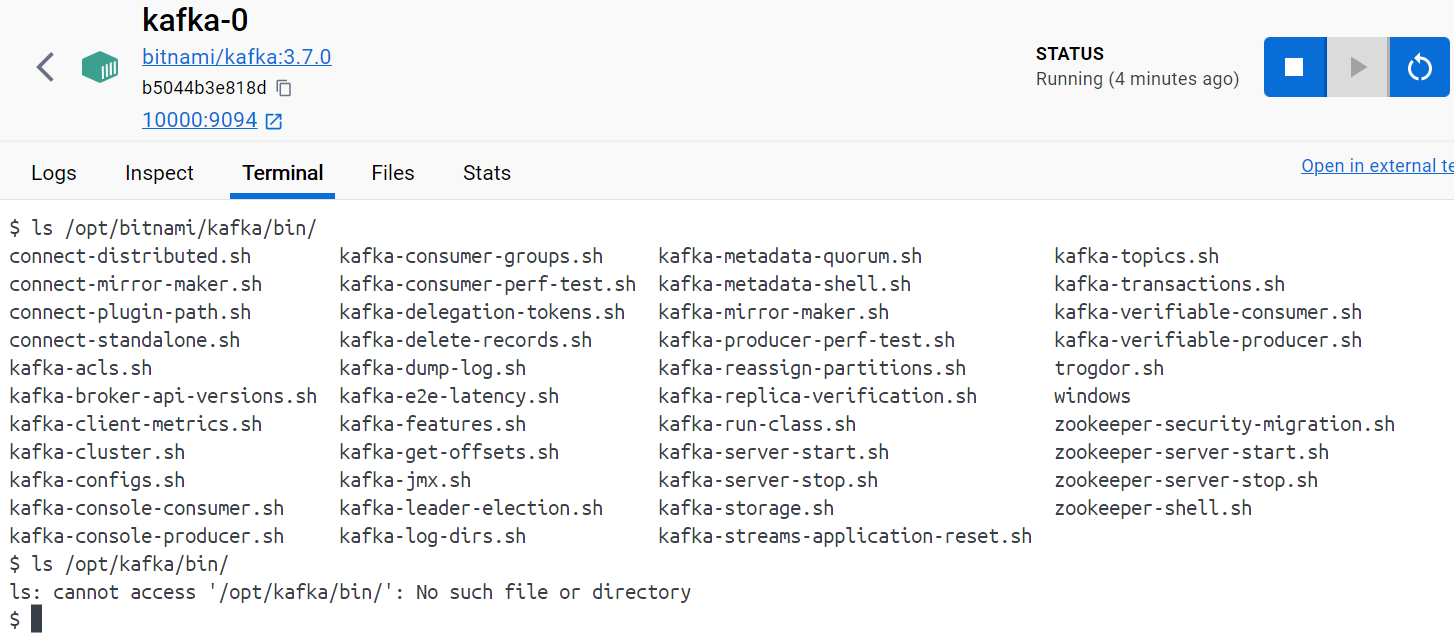Open the 10000:9094 port link
This screenshot has width=1454, height=637.
point(200,121)
